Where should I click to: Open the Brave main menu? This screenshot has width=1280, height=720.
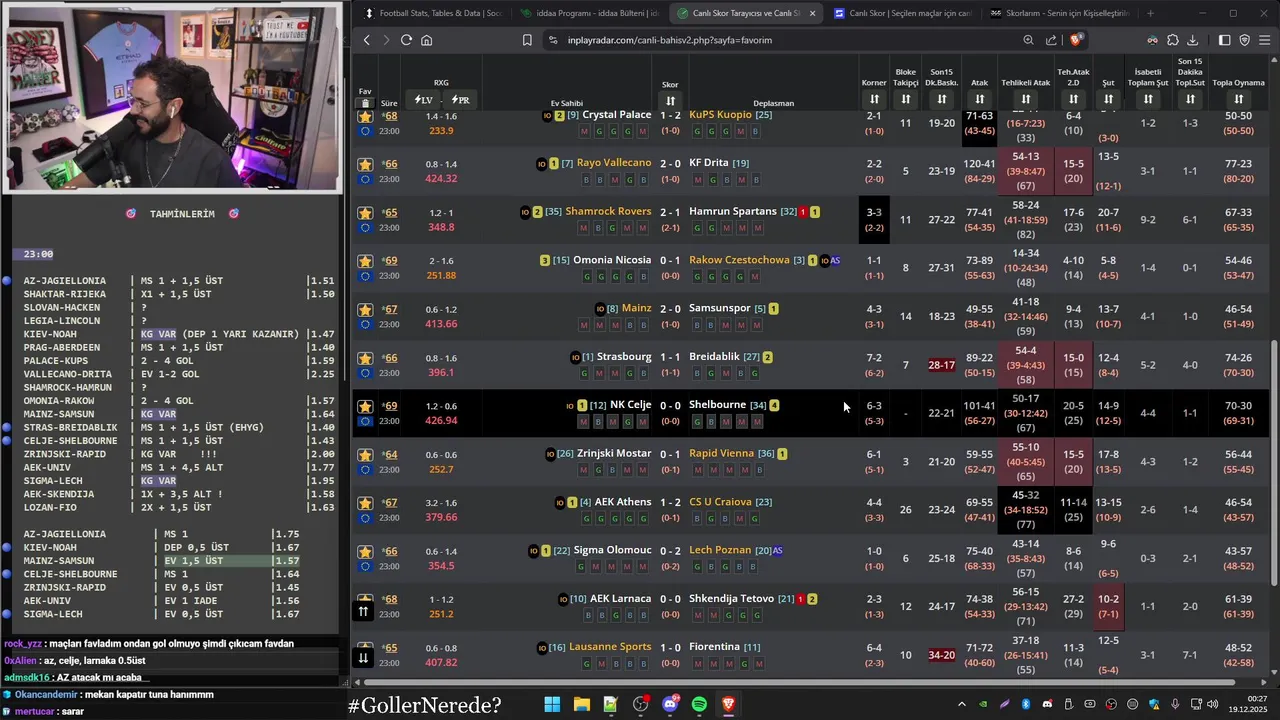1265,40
